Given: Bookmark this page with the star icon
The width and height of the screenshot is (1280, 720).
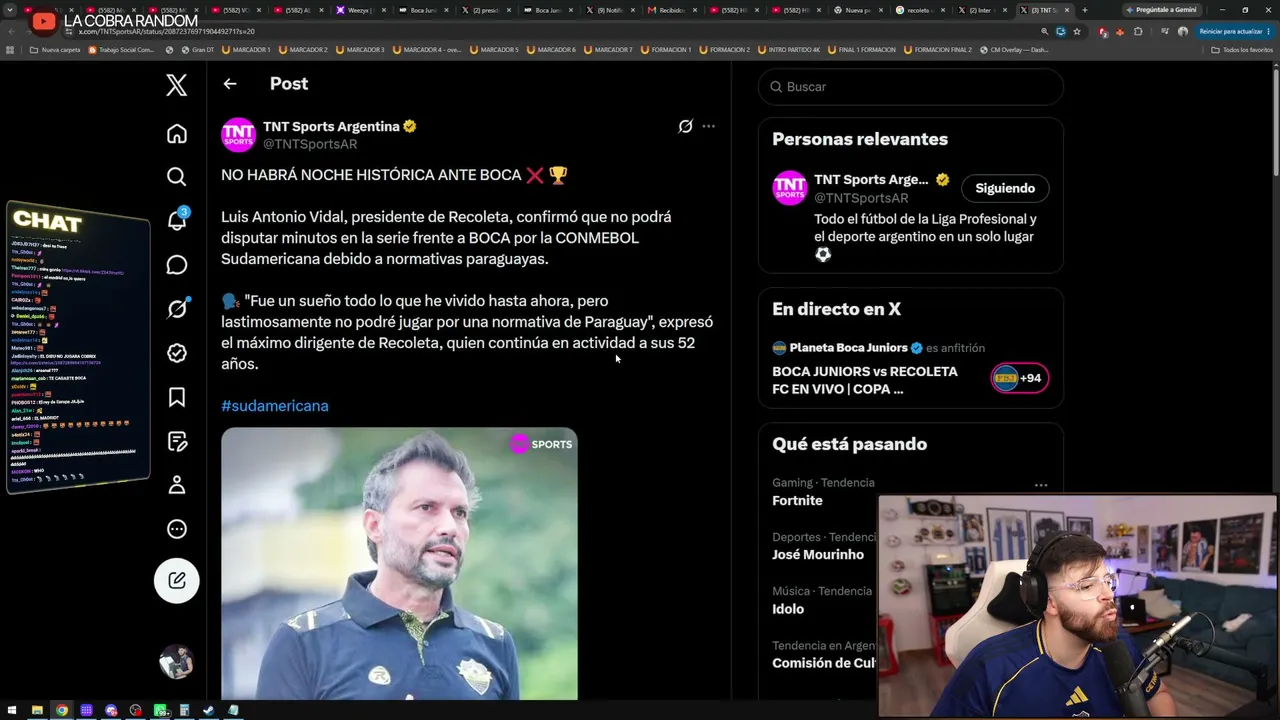Looking at the screenshot, I should (1077, 31).
